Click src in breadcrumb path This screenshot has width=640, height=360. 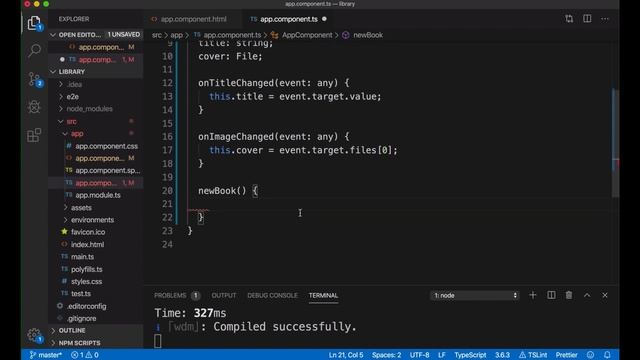click(x=157, y=35)
